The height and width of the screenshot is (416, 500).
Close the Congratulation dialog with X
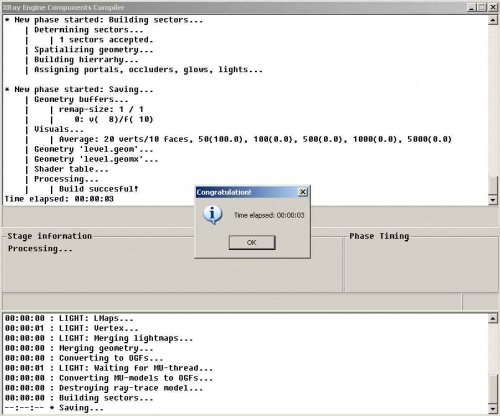click(x=302, y=192)
